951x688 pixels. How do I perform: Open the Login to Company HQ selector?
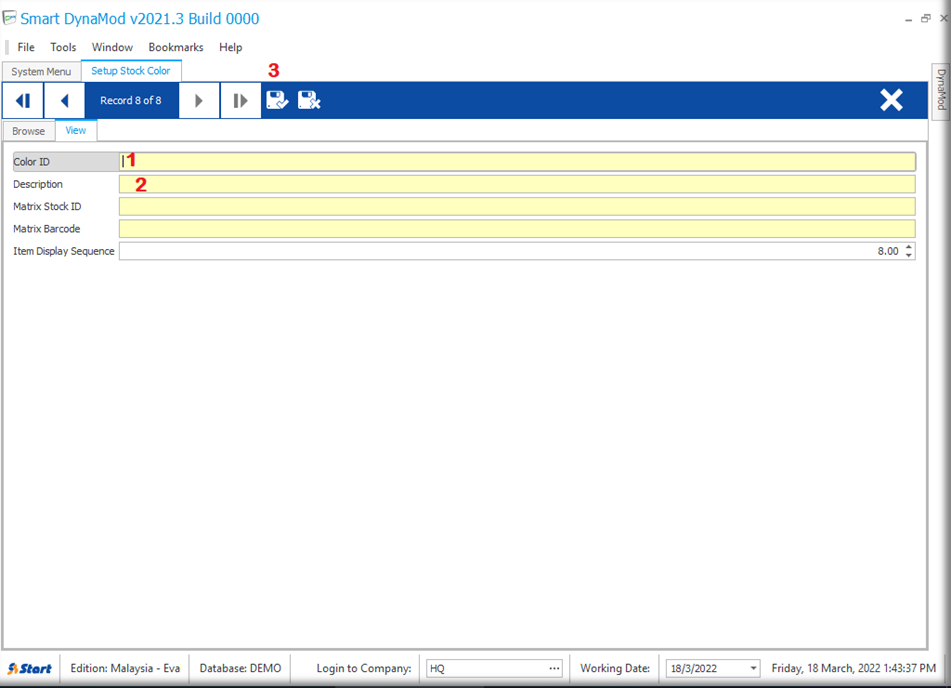click(554, 669)
